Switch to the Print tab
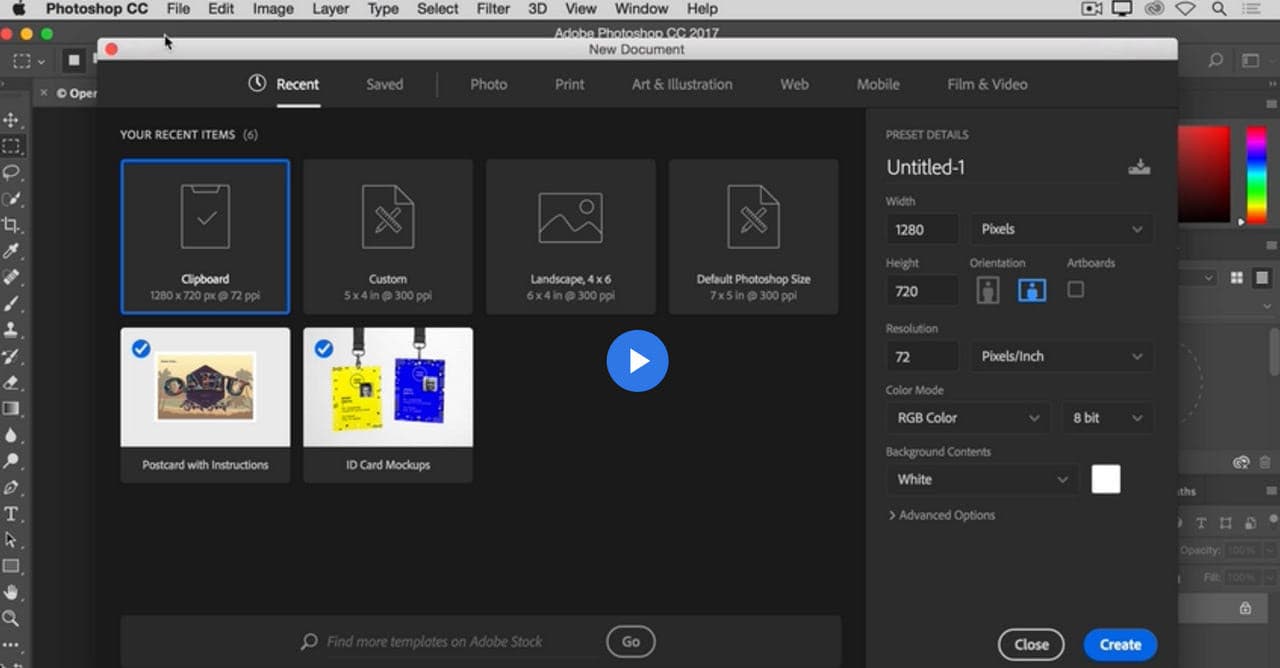The height and width of the screenshot is (668, 1280). 568,84
